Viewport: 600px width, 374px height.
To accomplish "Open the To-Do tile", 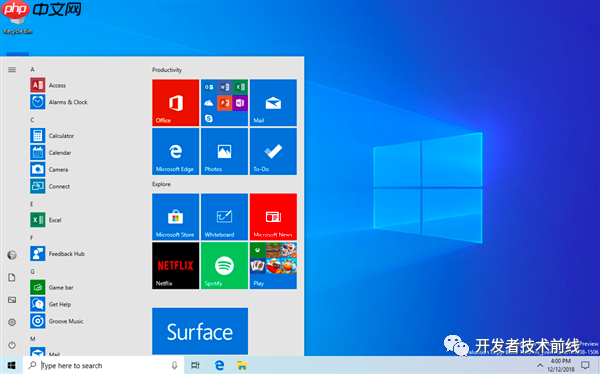I will (x=273, y=151).
